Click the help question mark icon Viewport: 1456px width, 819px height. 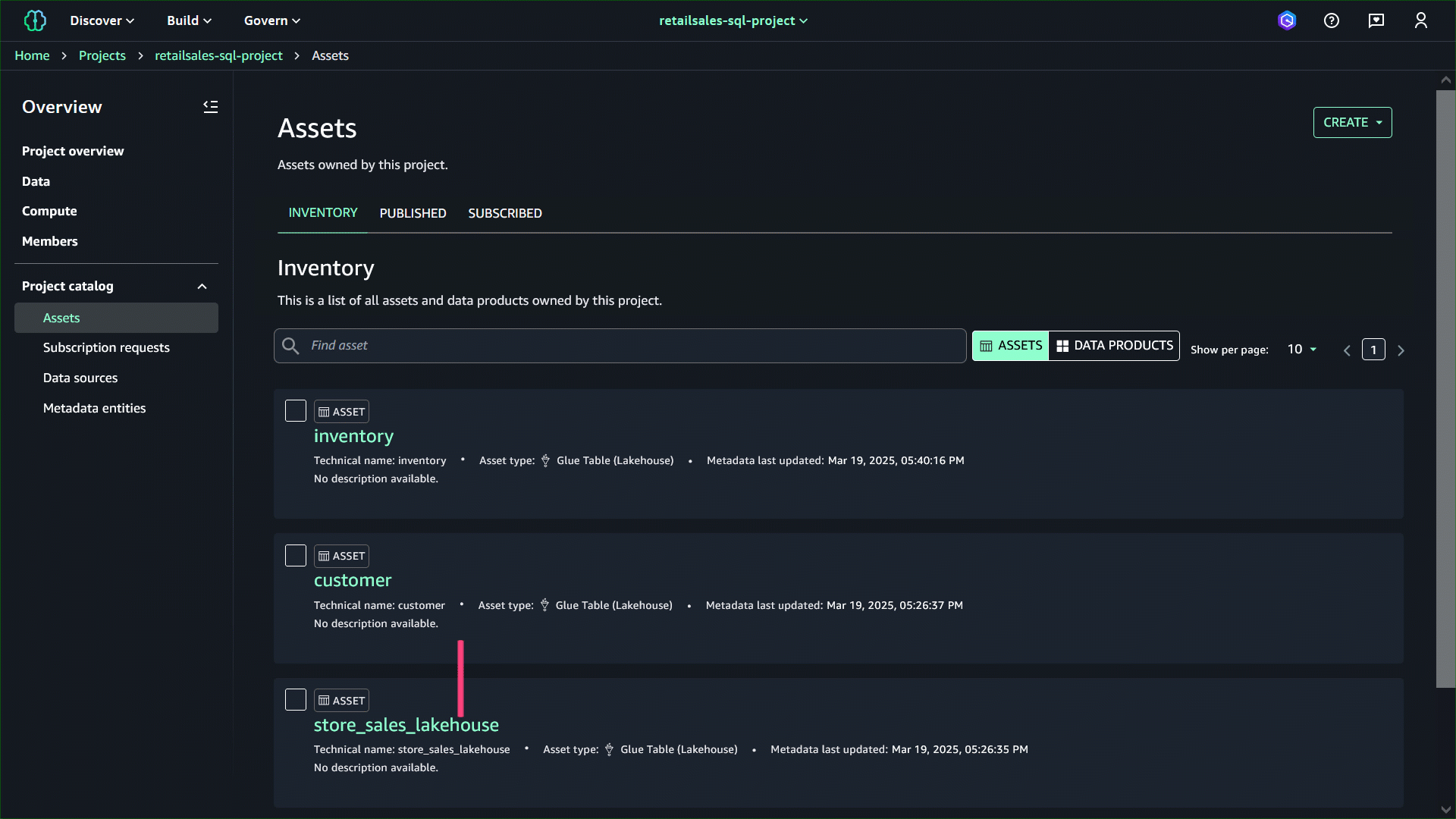click(1332, 20)
